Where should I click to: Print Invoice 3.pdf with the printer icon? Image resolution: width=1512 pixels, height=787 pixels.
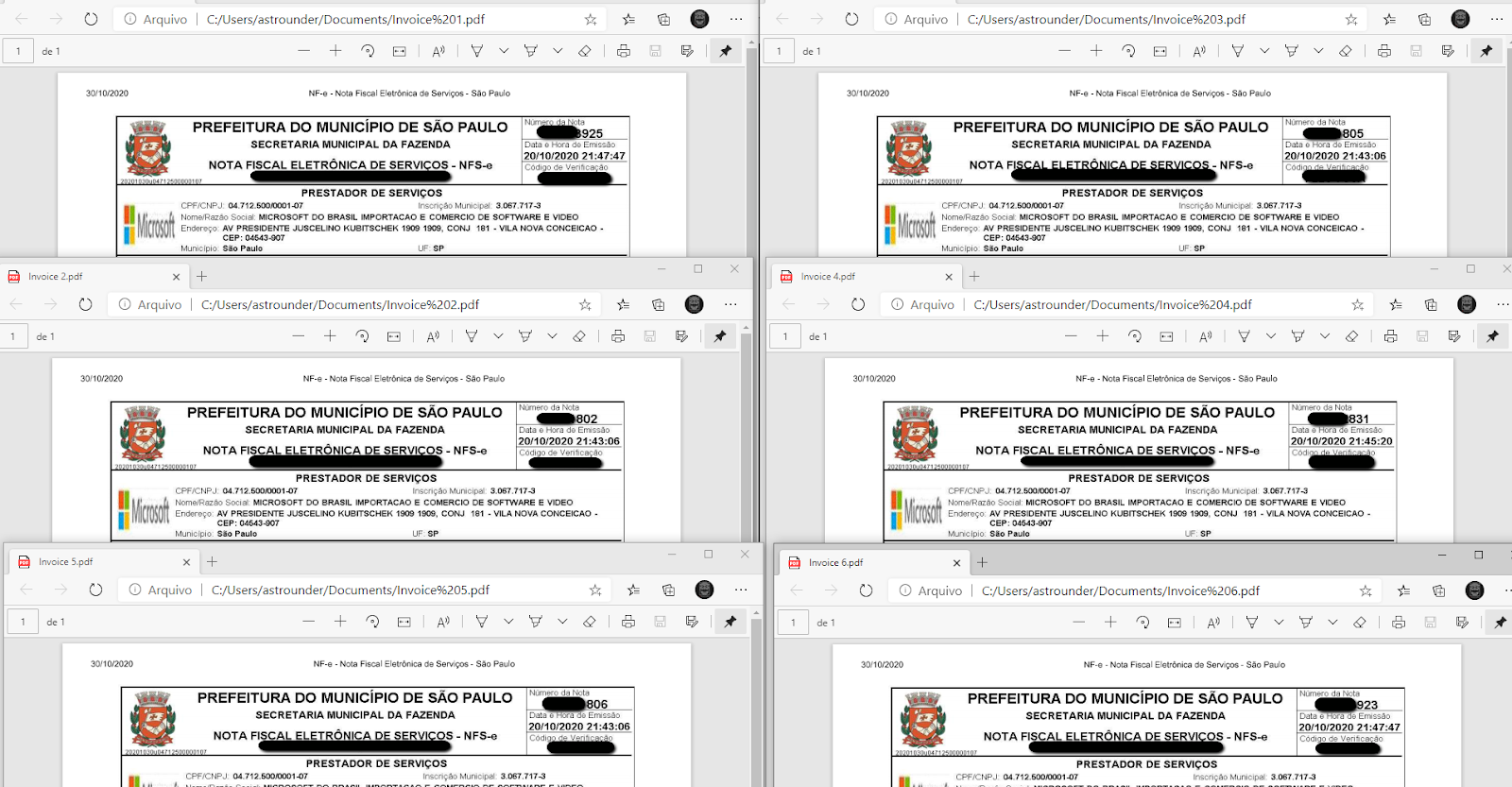pyautogui.click(x=1384, y=51)
